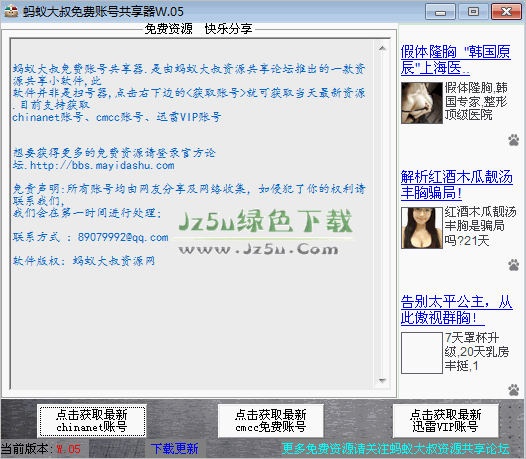This screenshot has height=459, width=526.
Task: Click the woman's photo thumbnail in the red wine ad
Action: point(422,228)
